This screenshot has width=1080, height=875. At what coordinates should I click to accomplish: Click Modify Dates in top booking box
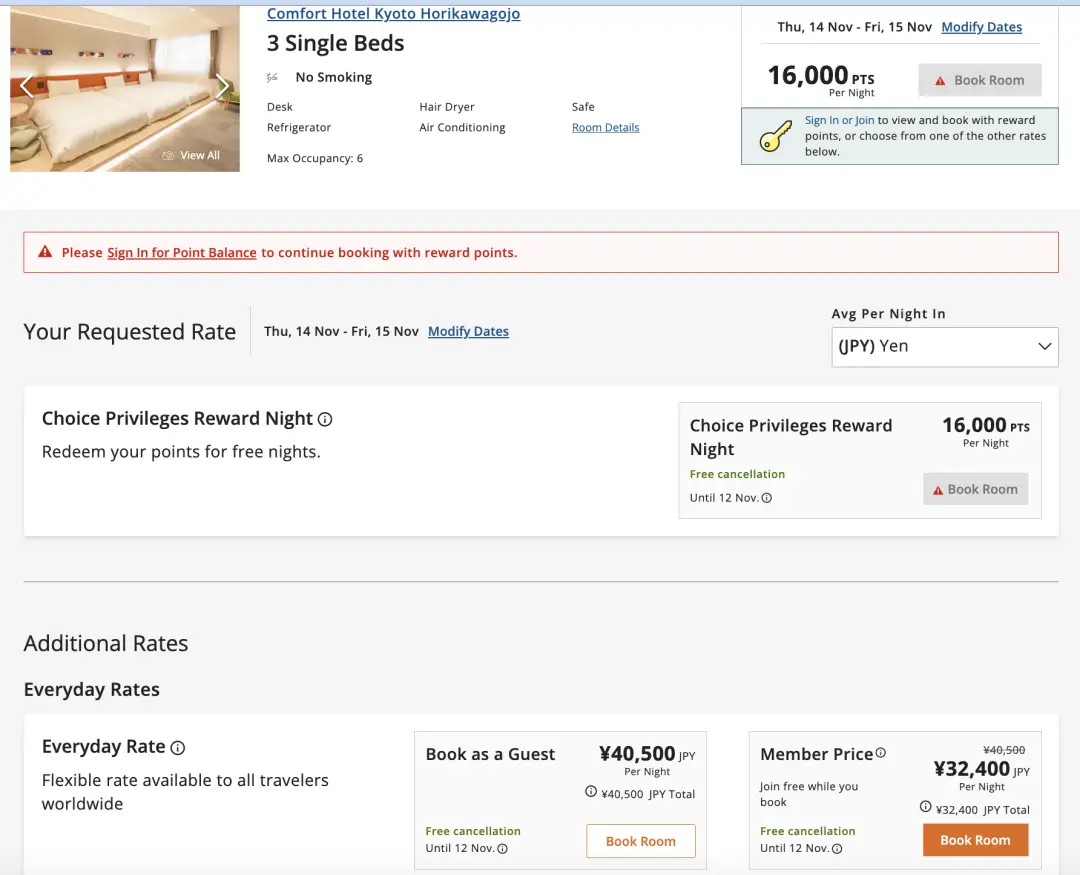click(x=981, y=27)
